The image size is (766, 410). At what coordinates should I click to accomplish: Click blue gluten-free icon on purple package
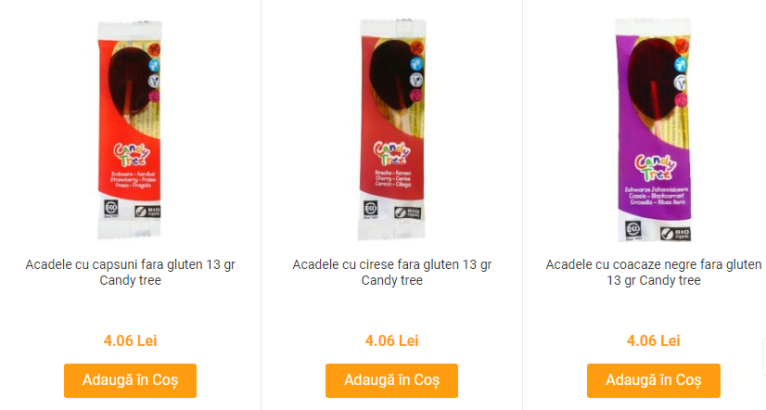coord(681,64)
